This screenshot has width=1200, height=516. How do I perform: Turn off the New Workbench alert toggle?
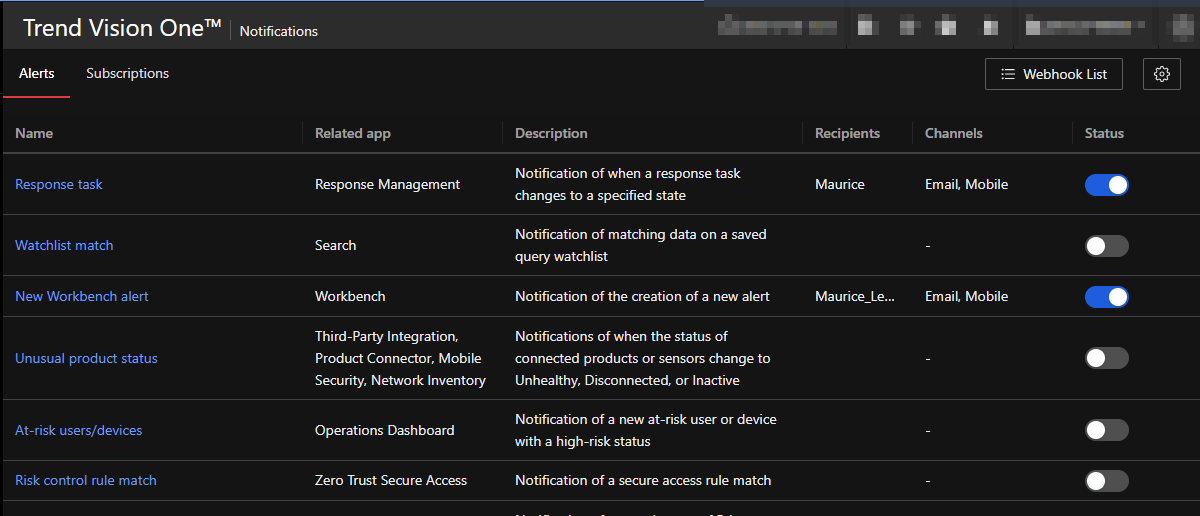1106,297
